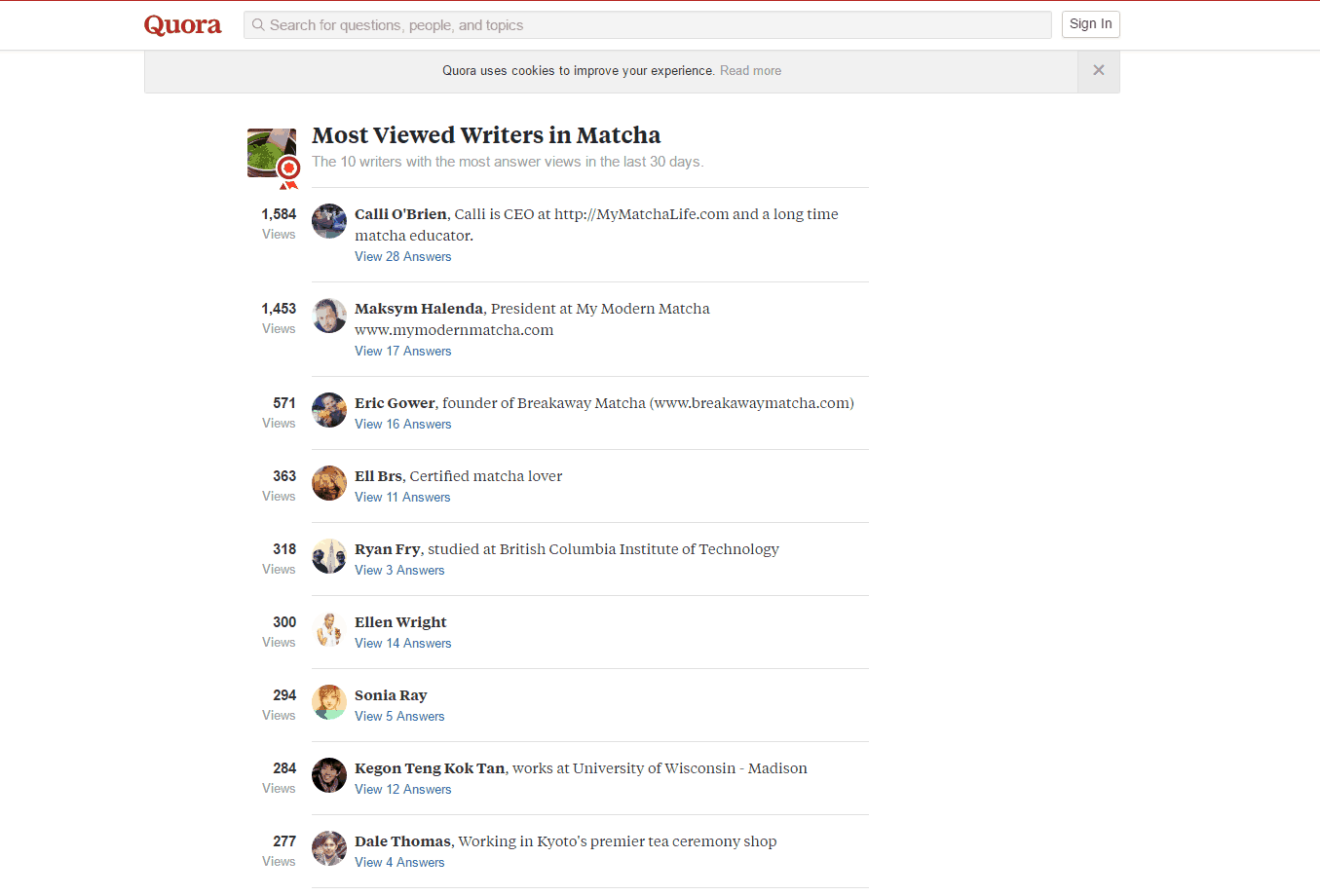Dismiss the cookie notice banner

click(1099, 71)
